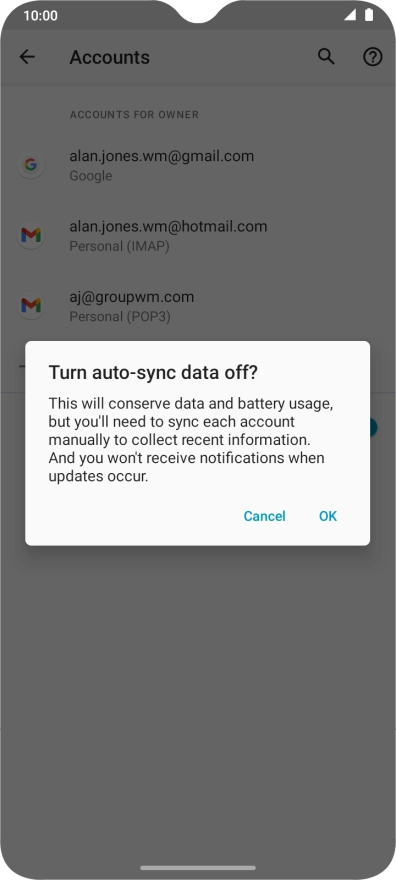Tap the home gesture bar
396x880 pixels.
tap(198, 868)
